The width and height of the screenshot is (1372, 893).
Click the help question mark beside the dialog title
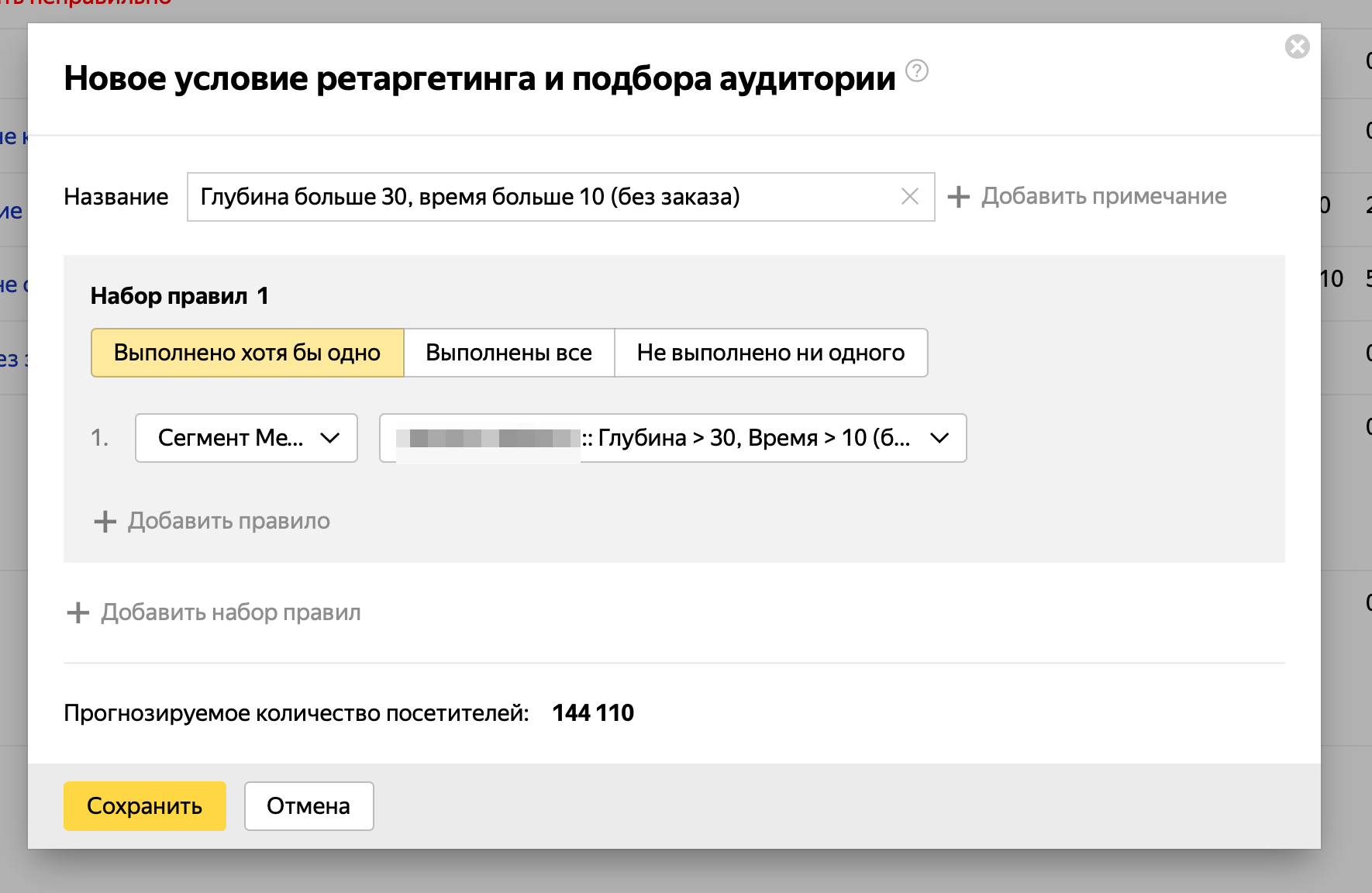pyautogui.click(x=916, y=71)
